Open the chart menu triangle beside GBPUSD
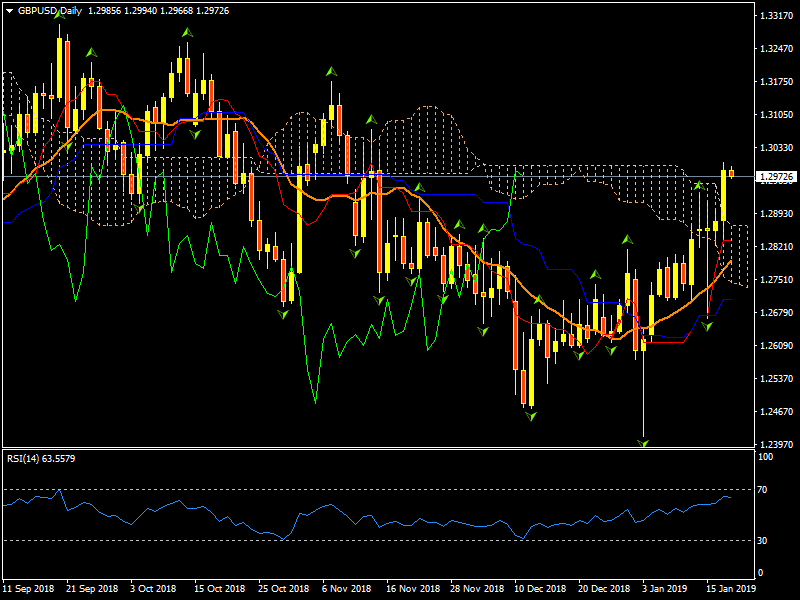 click(9, 11)
